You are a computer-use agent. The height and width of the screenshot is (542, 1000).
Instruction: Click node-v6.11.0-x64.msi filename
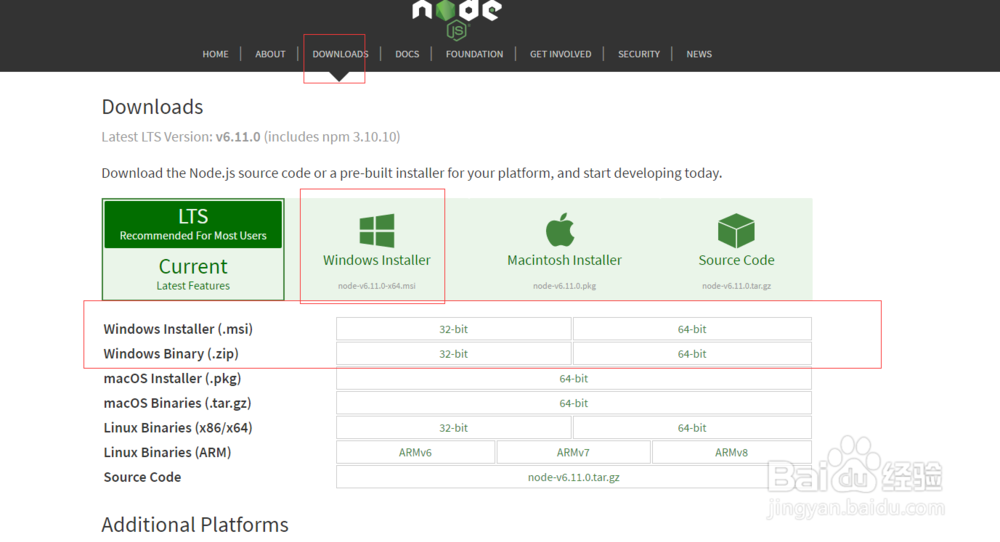377,286
